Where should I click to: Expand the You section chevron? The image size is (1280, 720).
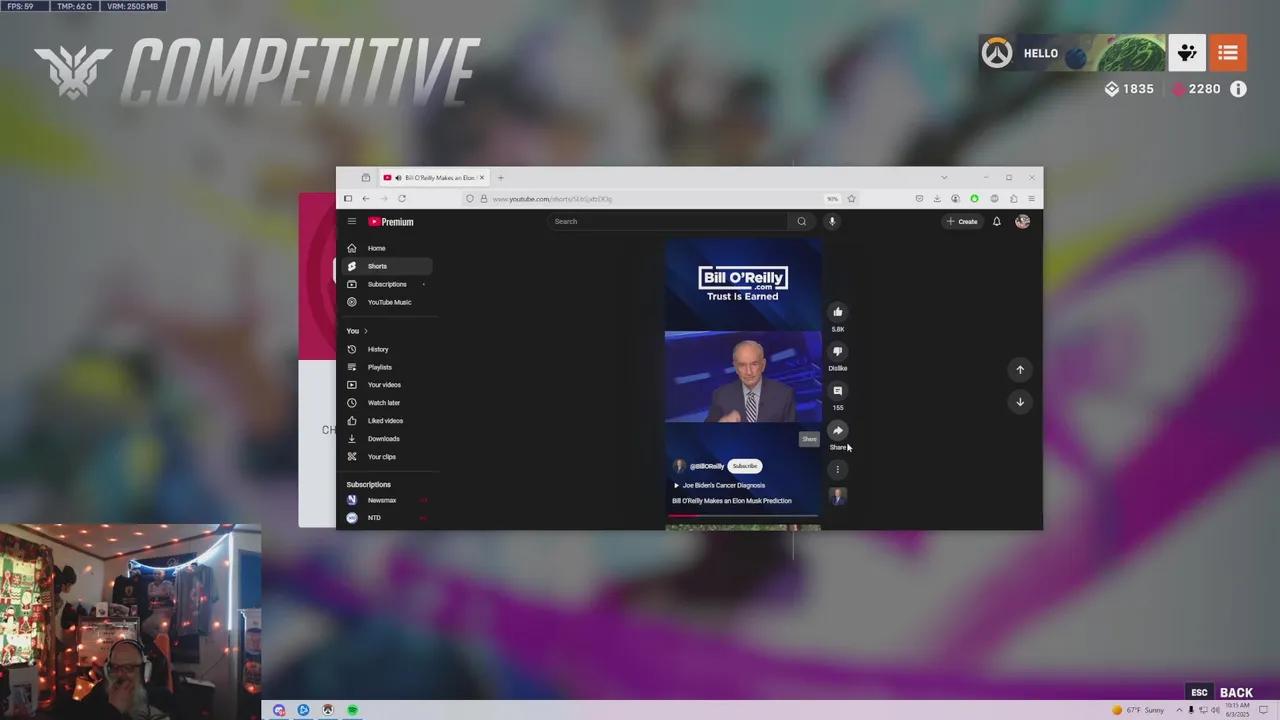pyautogui.click(x=366, y=331)
